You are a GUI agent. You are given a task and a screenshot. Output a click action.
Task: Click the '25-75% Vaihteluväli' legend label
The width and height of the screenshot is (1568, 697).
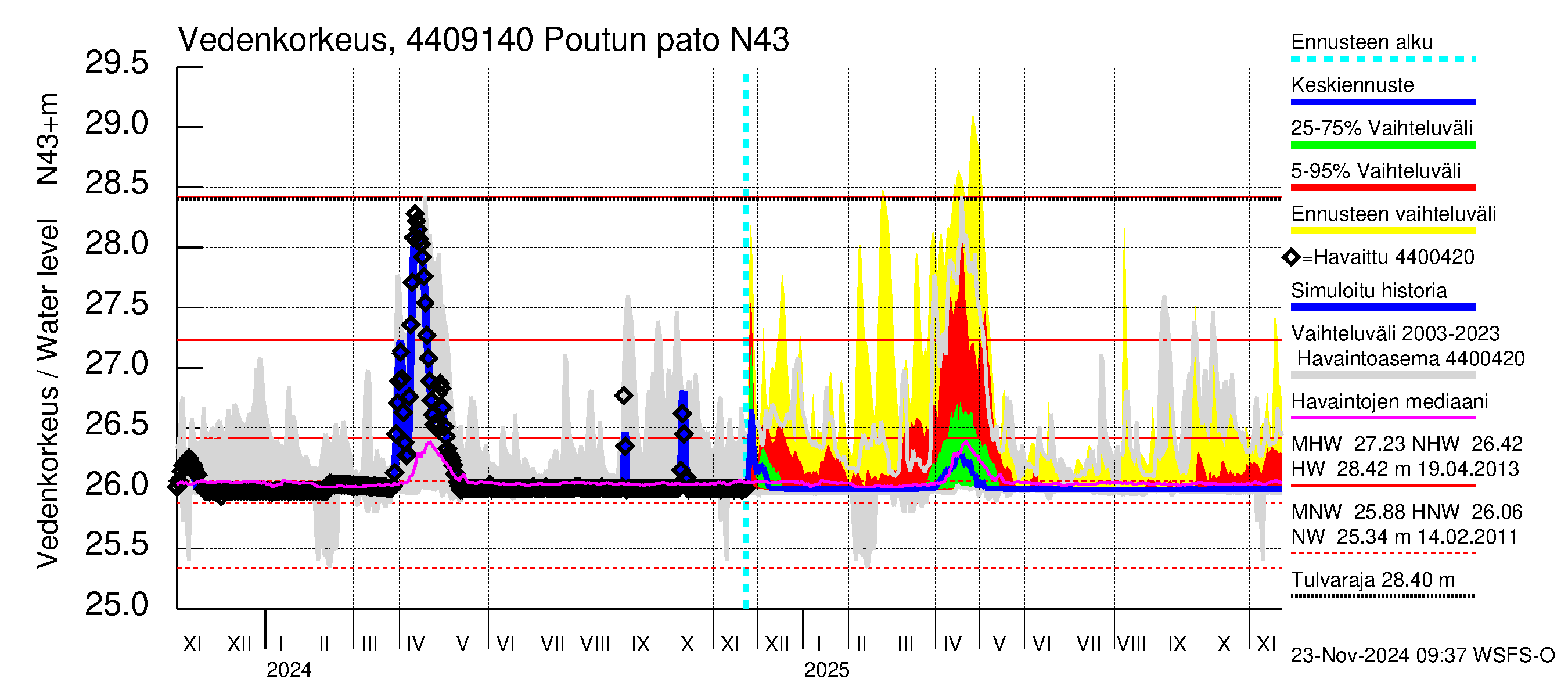click(1381, 128)
